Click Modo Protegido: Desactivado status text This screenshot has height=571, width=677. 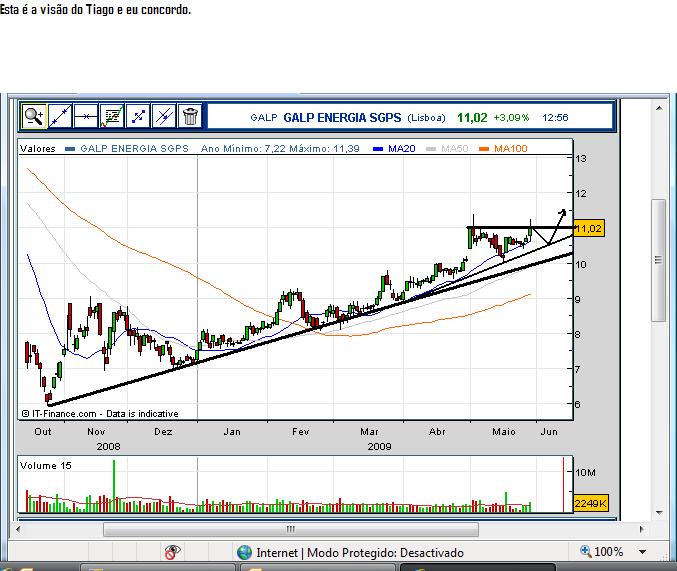385,553
